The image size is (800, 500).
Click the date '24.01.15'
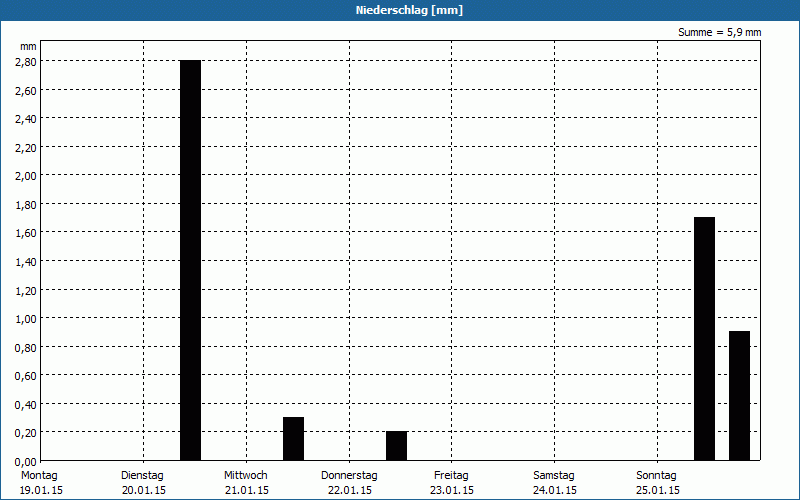555,491
